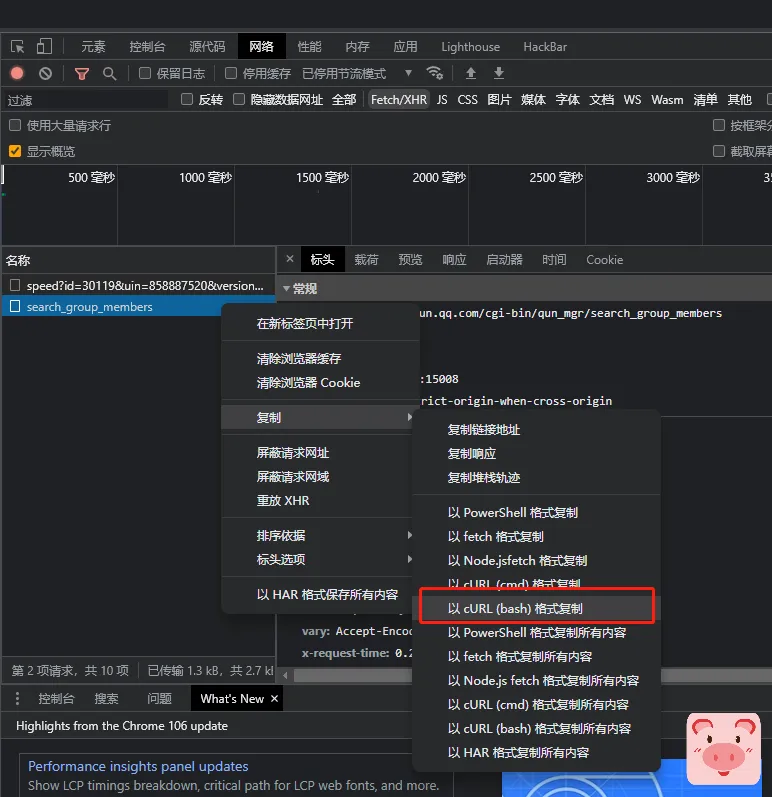
Task: Activate the inspect element picker icon
Action: click(x=17, y=47)
